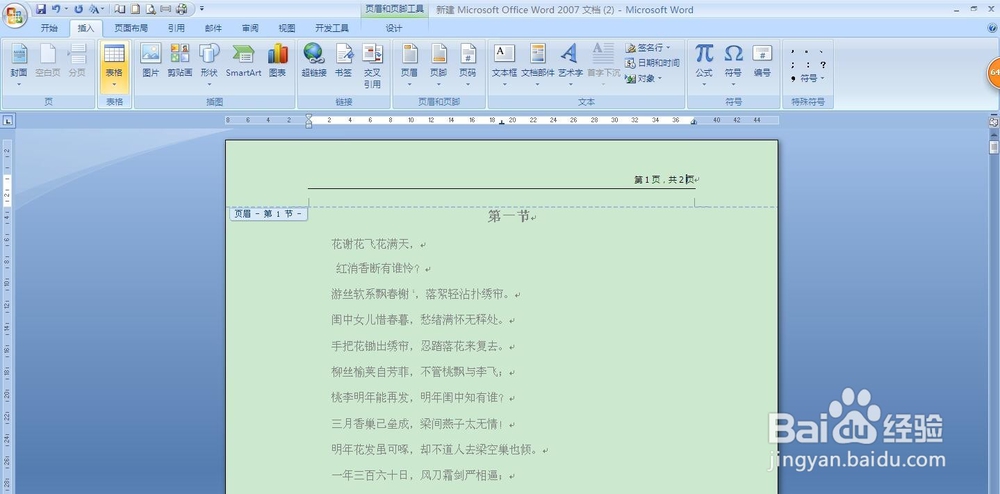Open the References (引用) tab

[x=177, y=28]
